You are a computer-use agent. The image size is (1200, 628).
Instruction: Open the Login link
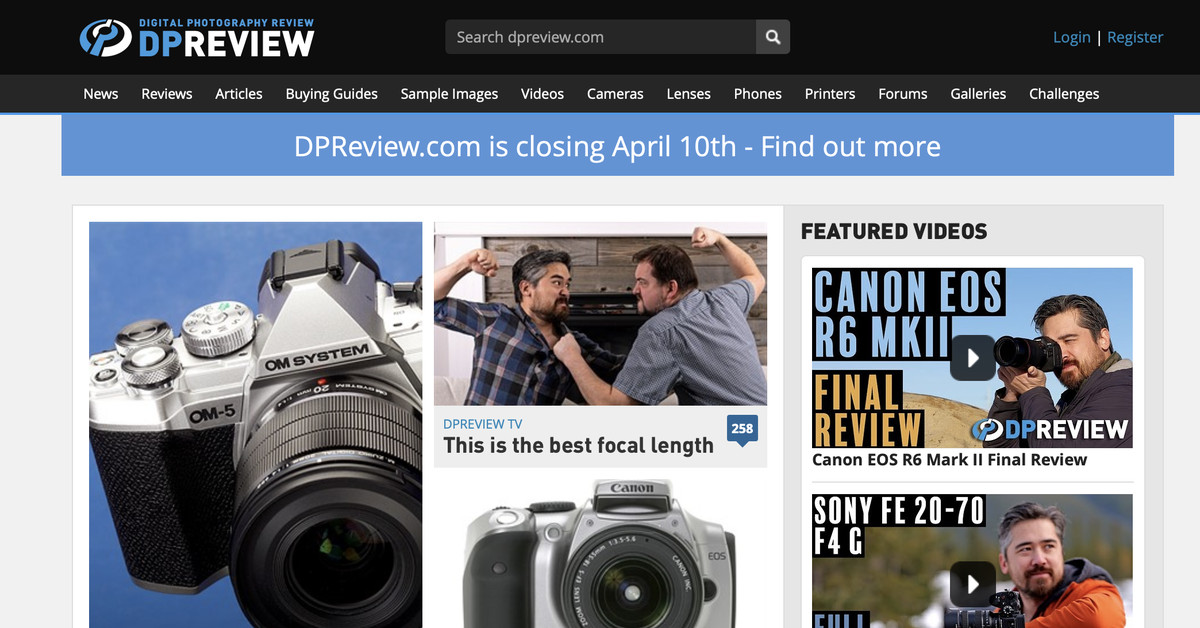1072,37
